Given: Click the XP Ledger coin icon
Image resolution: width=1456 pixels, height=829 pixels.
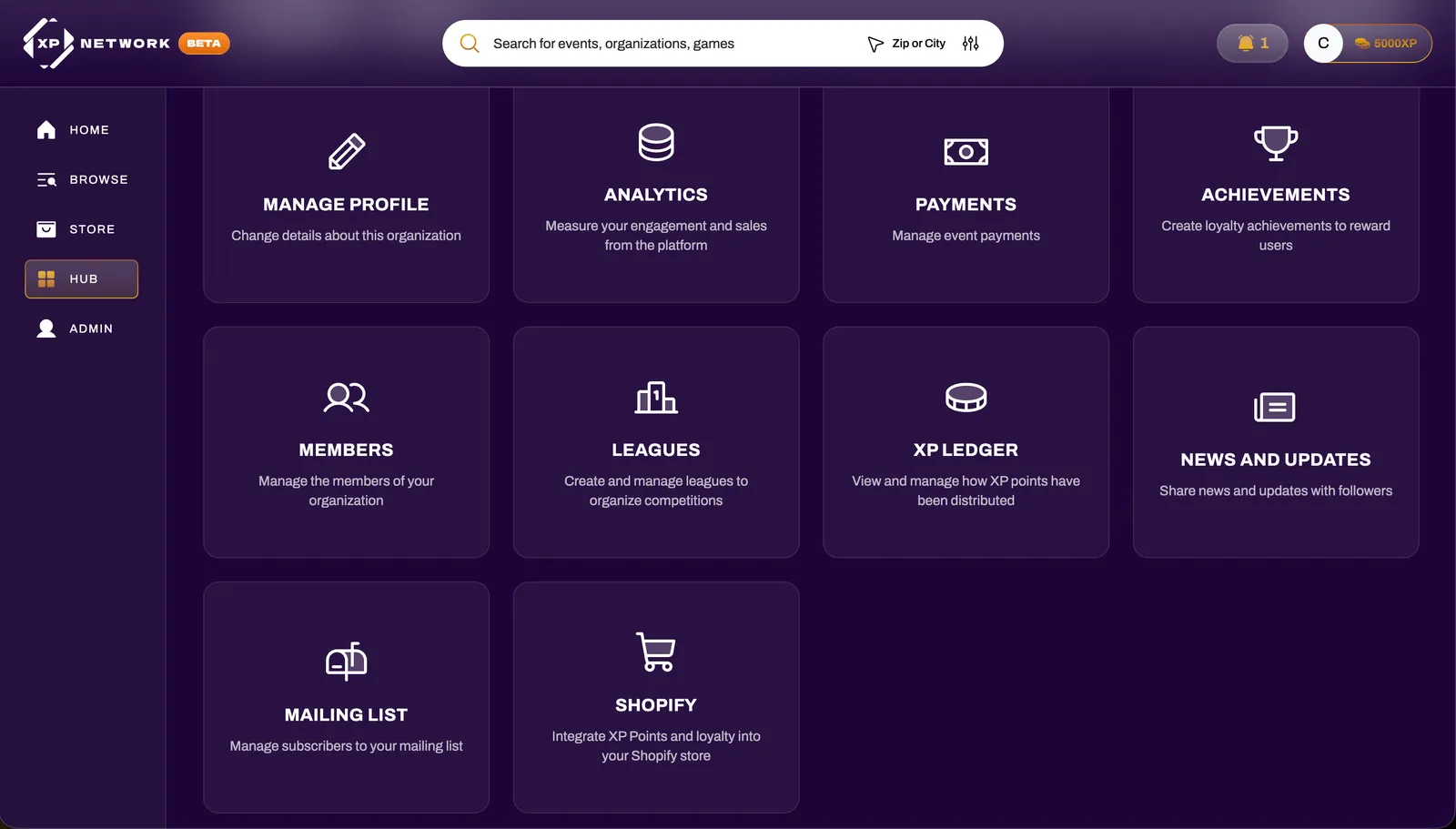Looking at the screenshot, I should [x=966, y=398].
